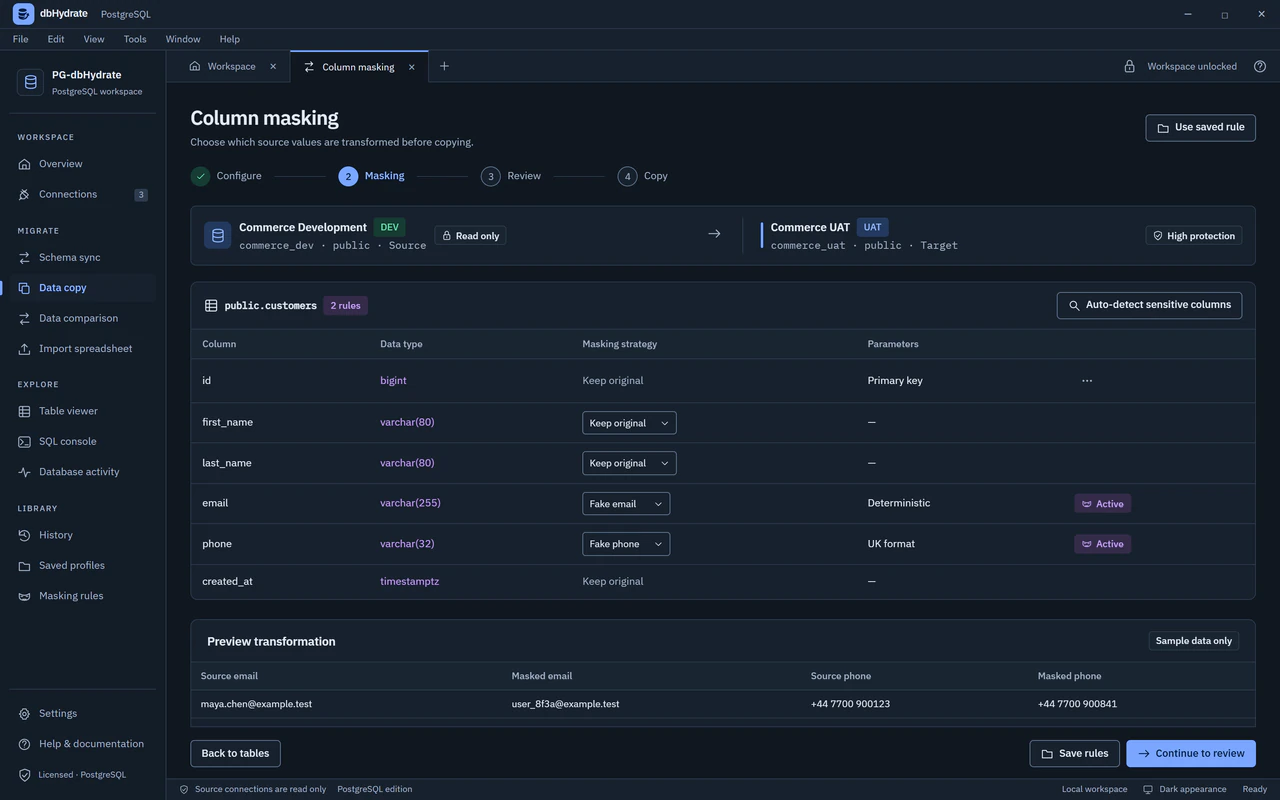
Task: Open first_name masking strategy dropdown
Action: 629,423
